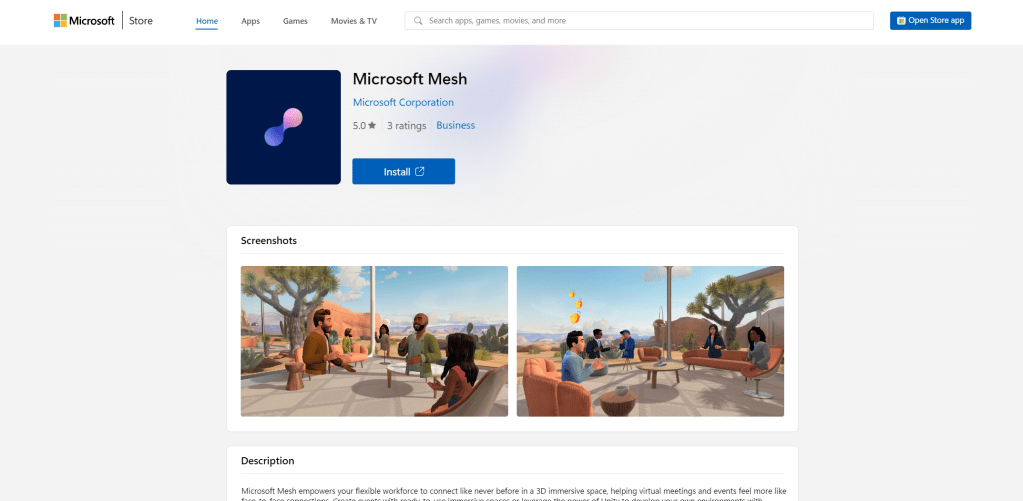Click the Install button

(403, 172)
